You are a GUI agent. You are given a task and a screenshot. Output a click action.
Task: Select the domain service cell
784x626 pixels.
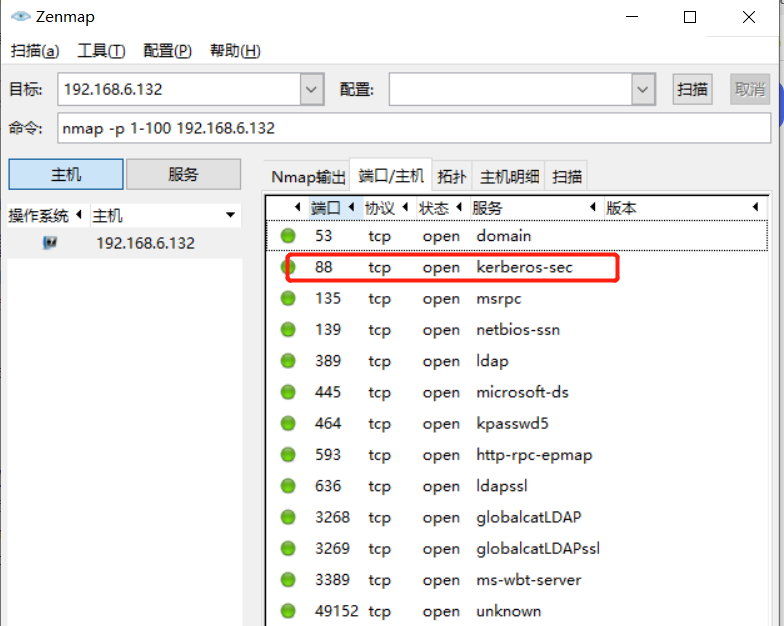click(x=504, y=236)
